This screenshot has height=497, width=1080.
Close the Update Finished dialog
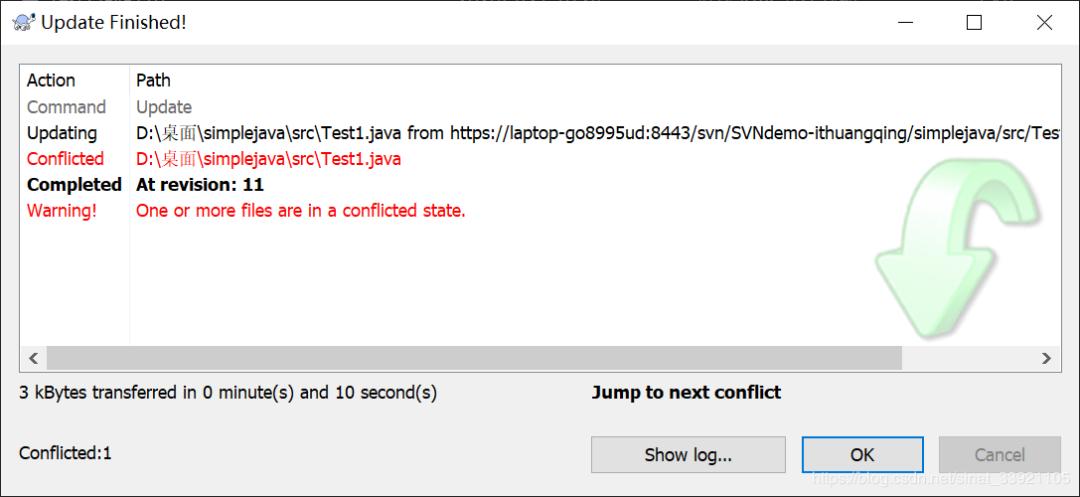1044,22
